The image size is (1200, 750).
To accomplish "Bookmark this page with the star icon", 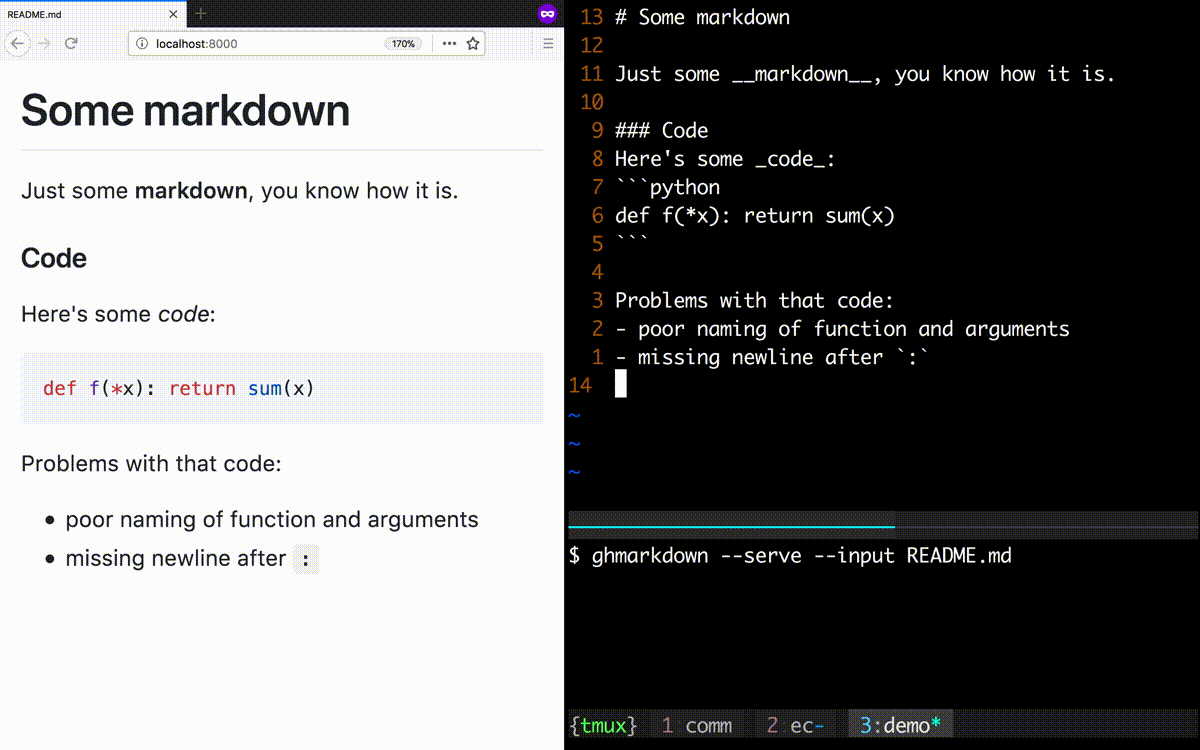I will point(473,44).
